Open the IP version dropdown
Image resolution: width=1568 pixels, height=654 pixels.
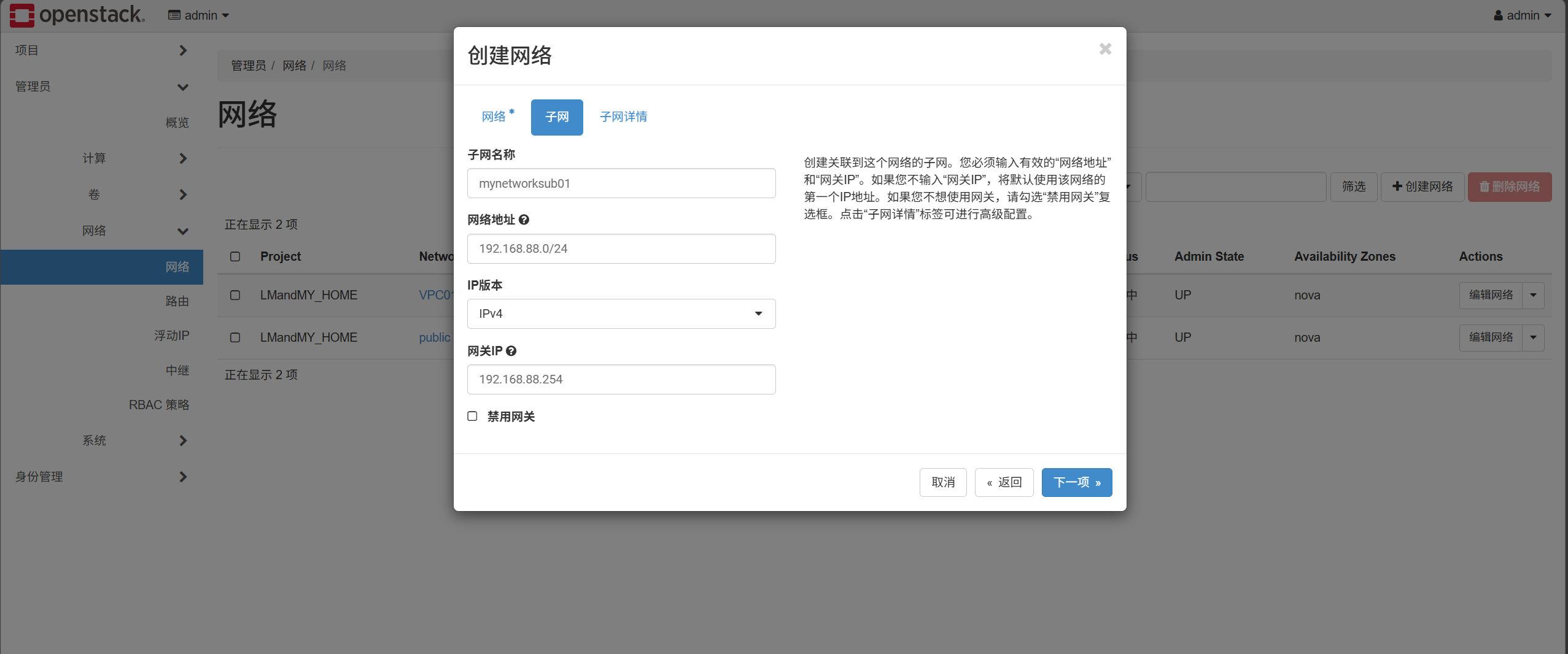[x=621, y=314]
